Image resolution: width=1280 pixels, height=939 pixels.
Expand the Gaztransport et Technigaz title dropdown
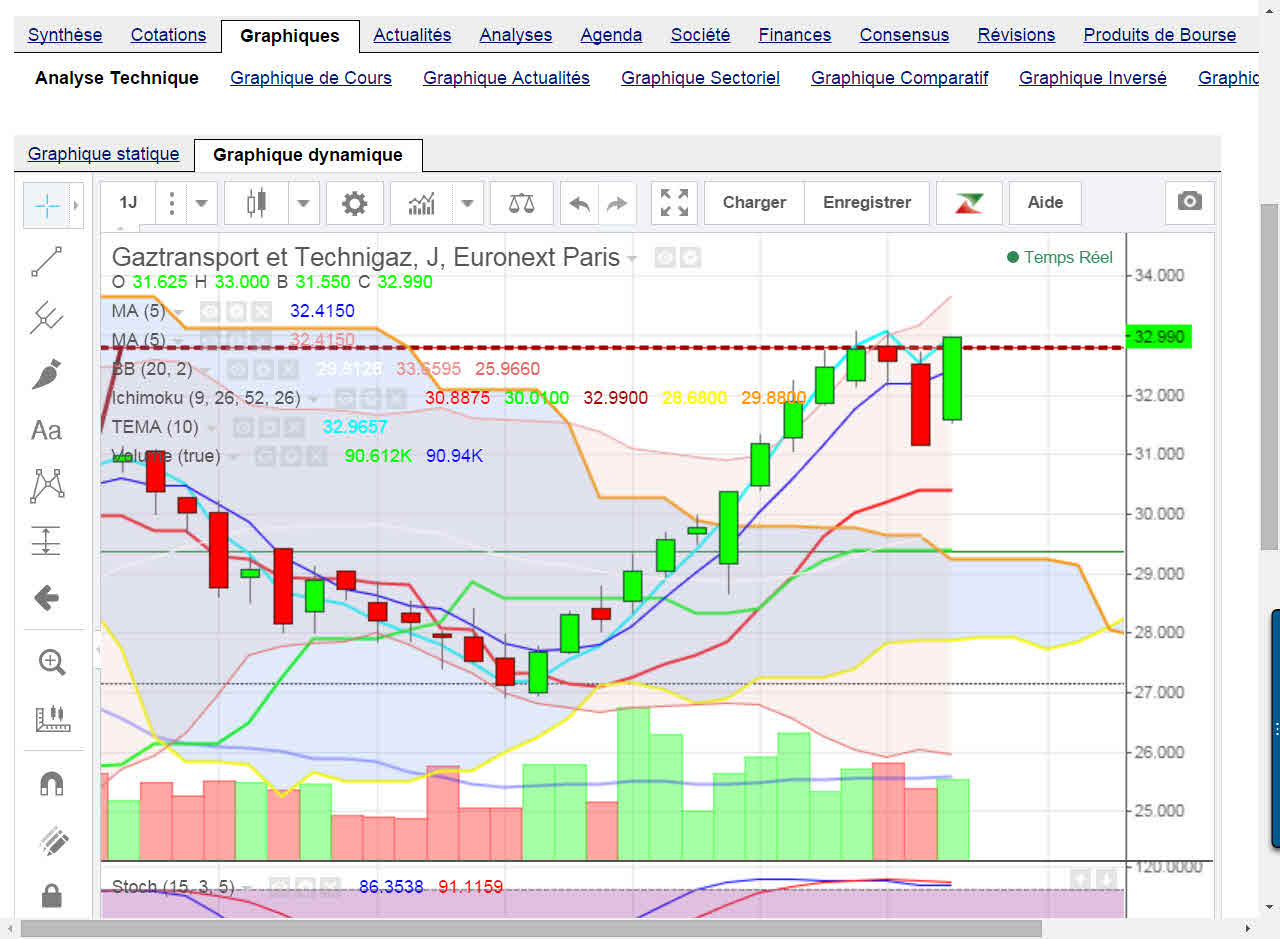coord(632,259)
